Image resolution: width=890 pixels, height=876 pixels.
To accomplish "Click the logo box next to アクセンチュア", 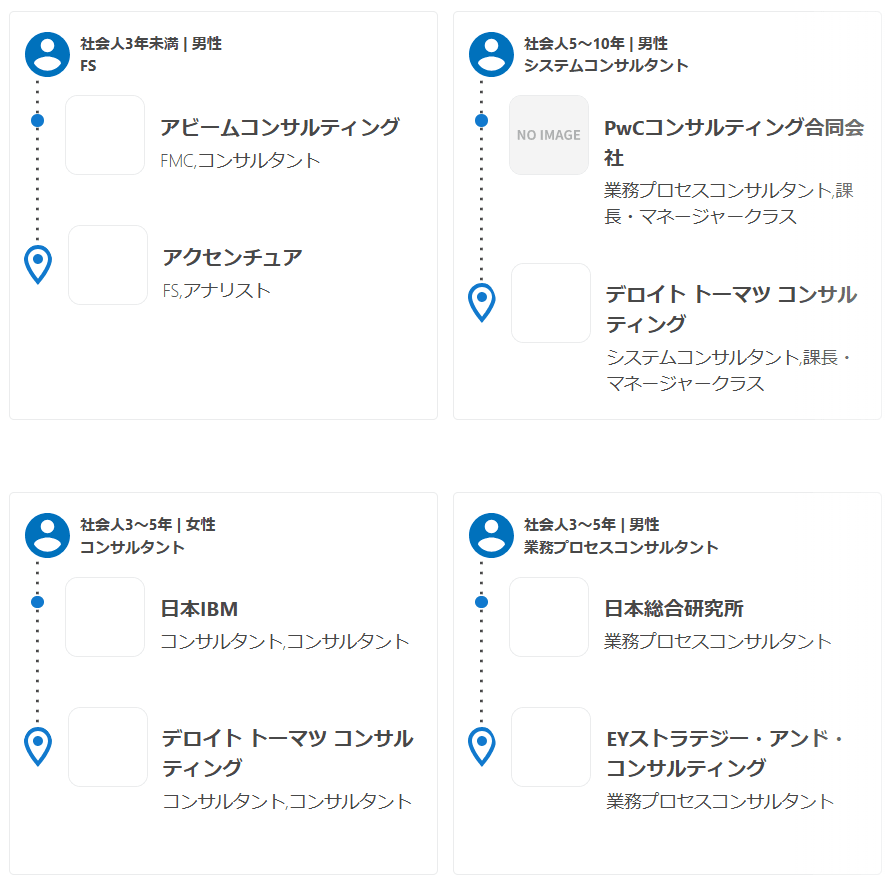I will click(x=108, y=265).
